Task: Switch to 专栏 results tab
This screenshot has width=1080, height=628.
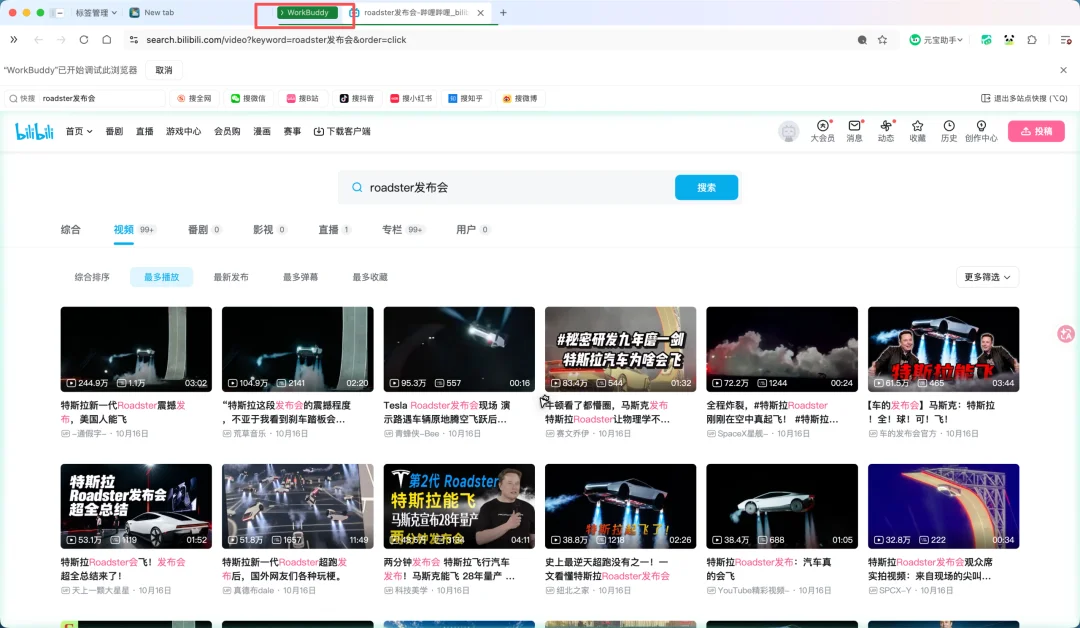Action: coord(403,229)
